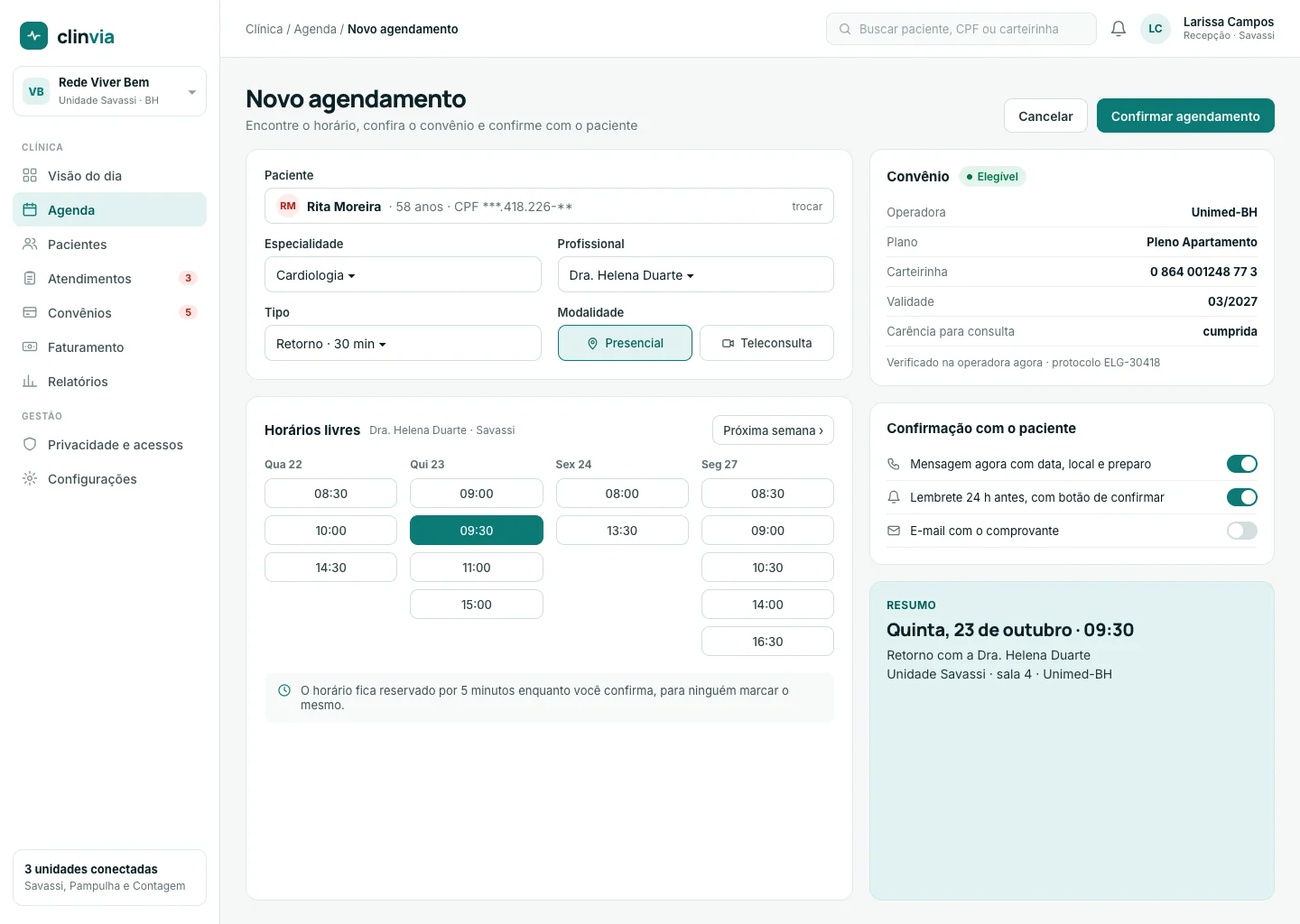Go to Próxima semana
Screen dimensions: 1300x924
coord(773,430)
